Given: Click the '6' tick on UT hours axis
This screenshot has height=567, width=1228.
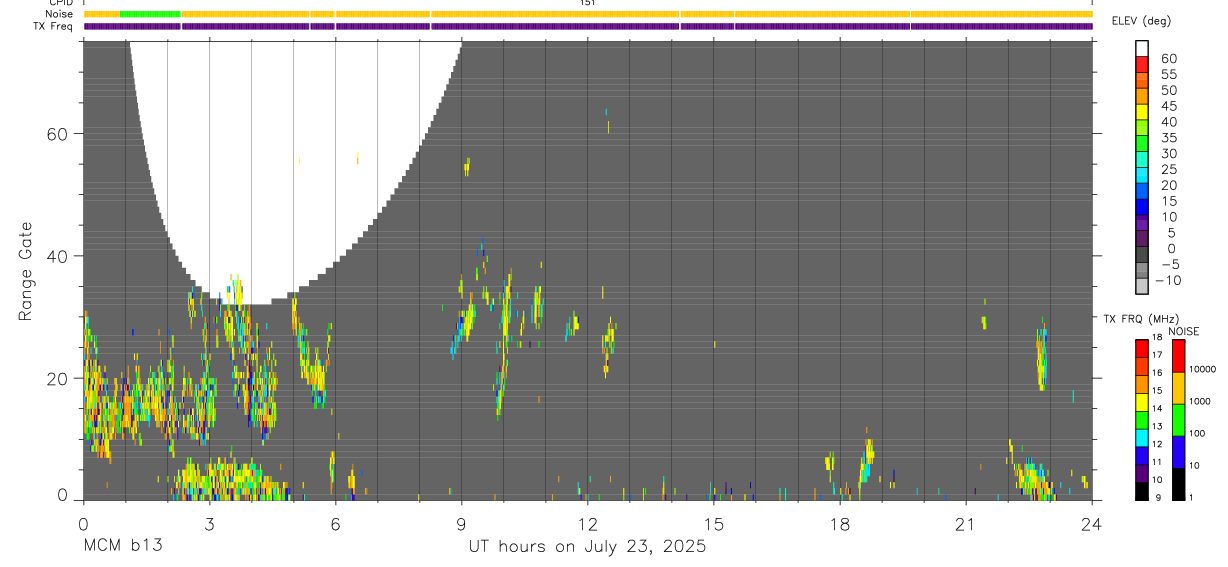Looking at the screenshot, I should (x=335, y=524).
